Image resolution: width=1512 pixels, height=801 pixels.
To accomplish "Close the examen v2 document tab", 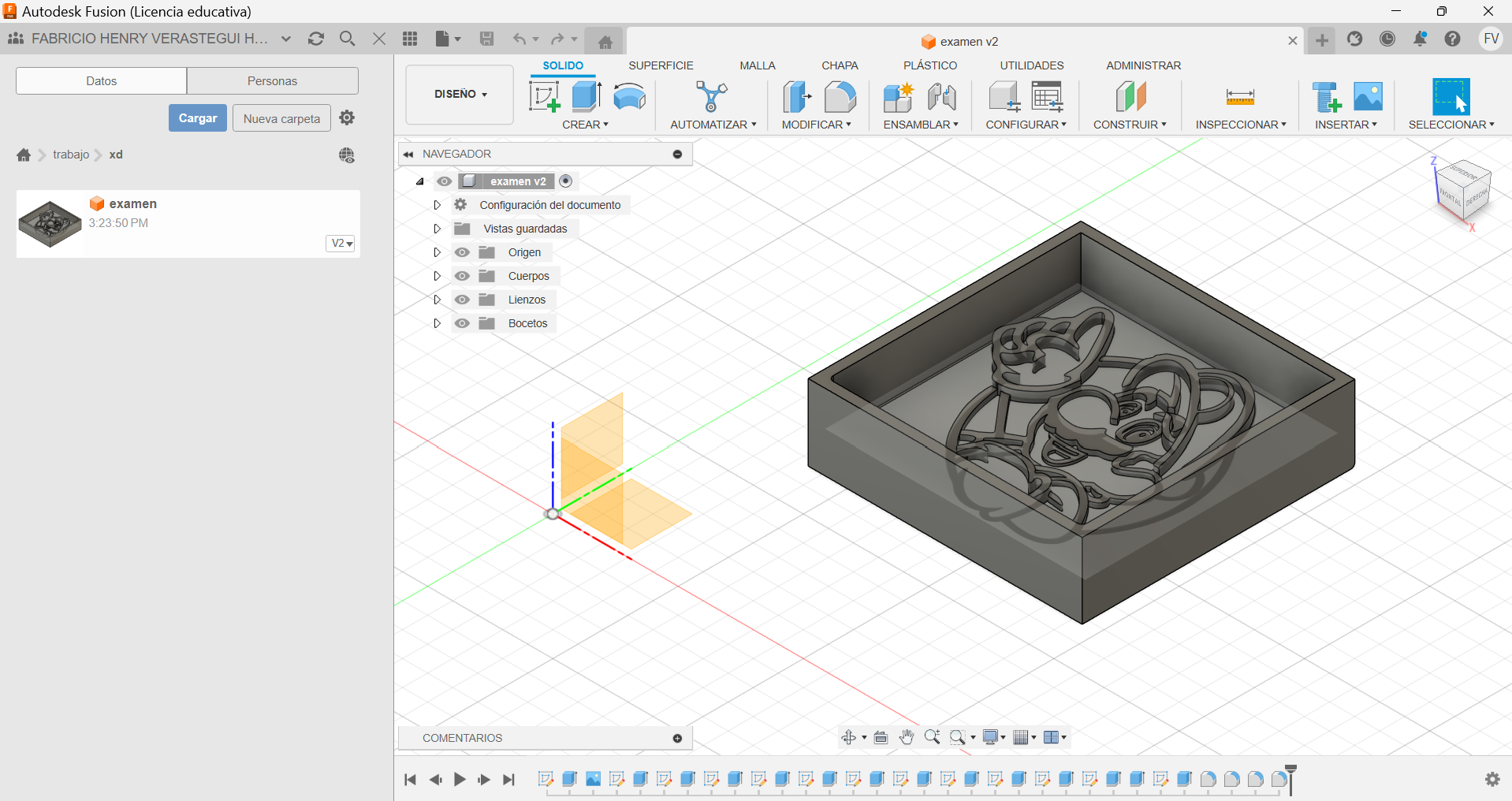I will pos(1293,41).
